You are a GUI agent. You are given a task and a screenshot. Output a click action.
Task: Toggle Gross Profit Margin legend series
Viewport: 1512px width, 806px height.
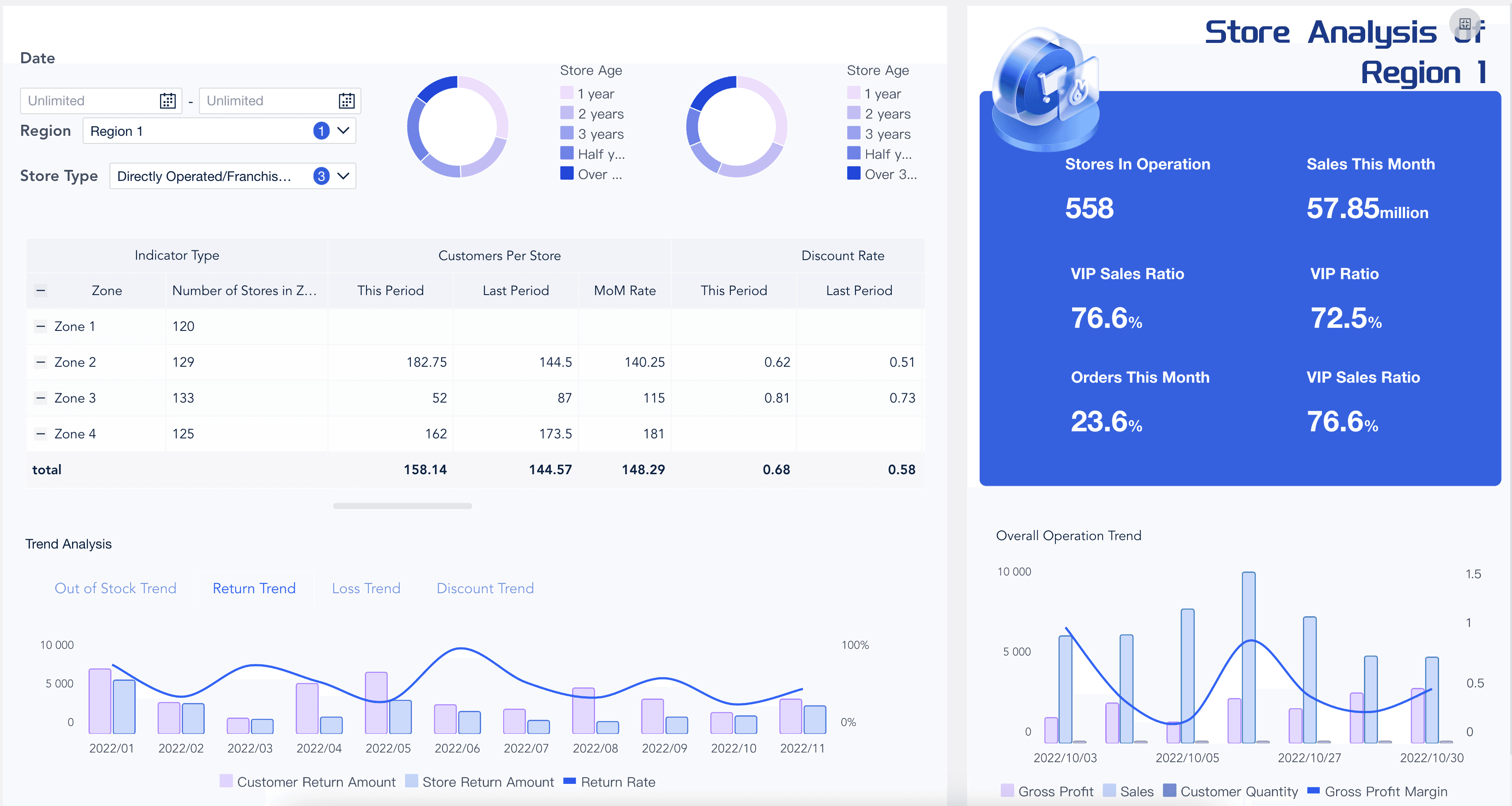[x=1378, y=791]
